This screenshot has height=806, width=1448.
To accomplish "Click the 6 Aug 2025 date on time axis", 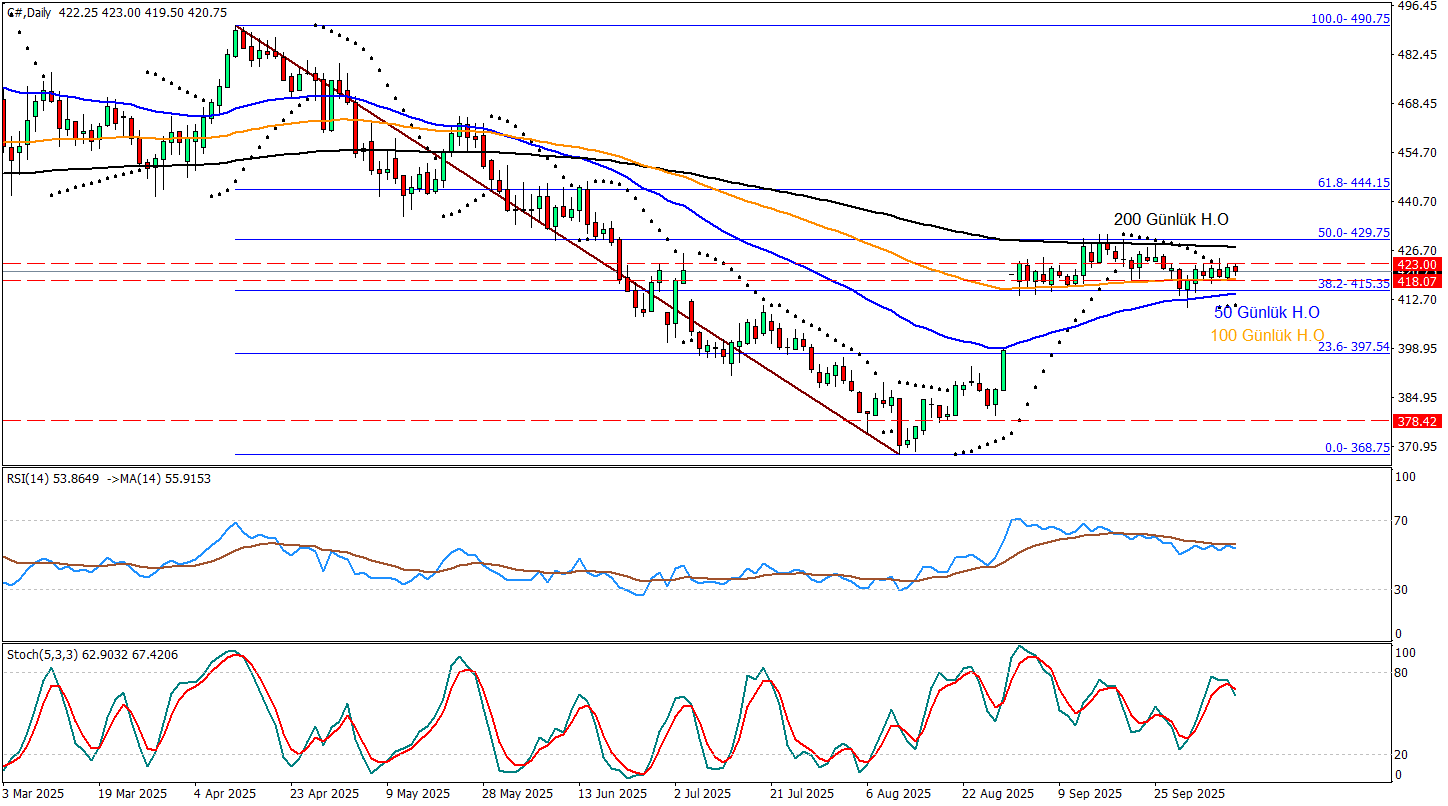I will [898, 794].
